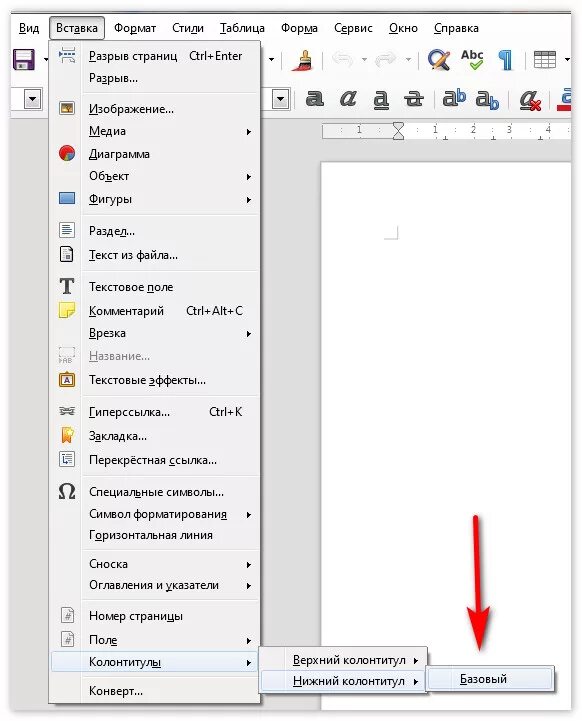Toggle Italic formatting icon
This screenshot has height=721, width=582.
pyautogui.click(x=348, y=98)
